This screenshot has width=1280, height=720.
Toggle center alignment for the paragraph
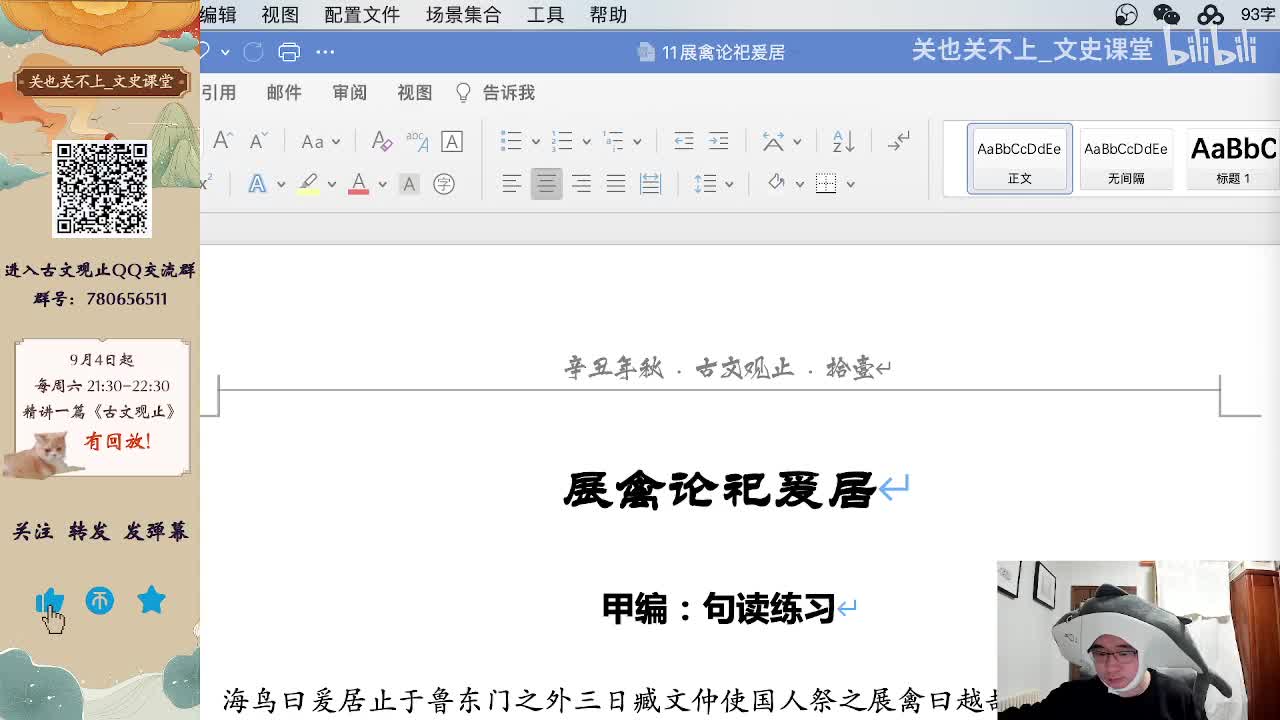pos(546,184)
